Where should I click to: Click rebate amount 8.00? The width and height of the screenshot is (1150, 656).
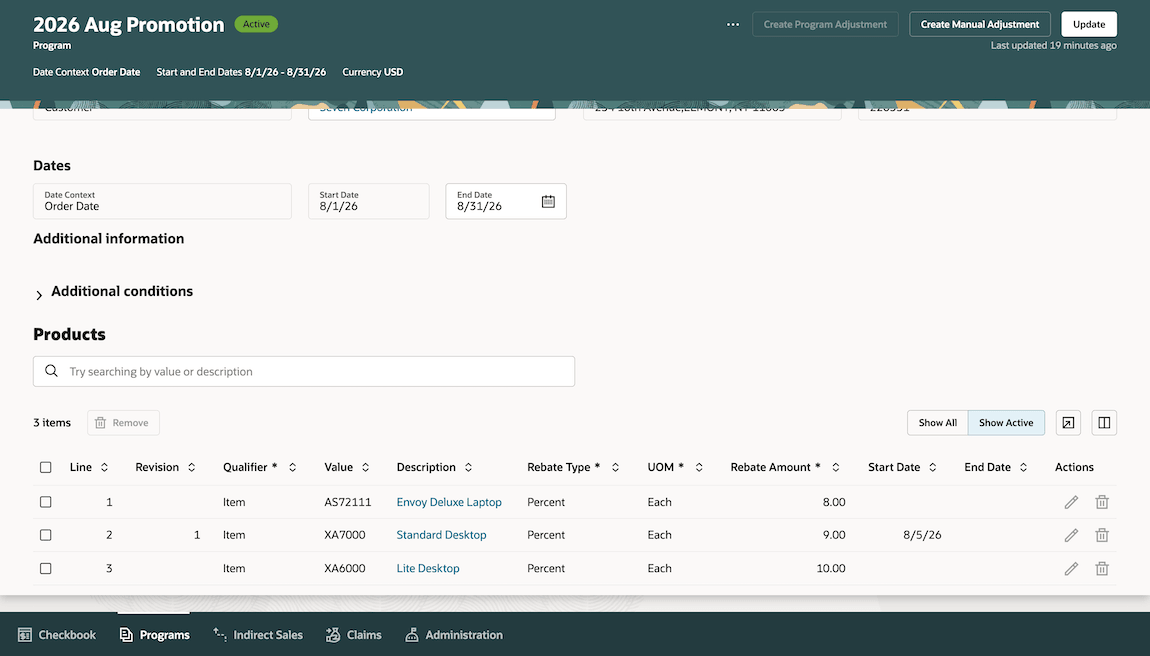pyautogui.click(x=834, y=502)
